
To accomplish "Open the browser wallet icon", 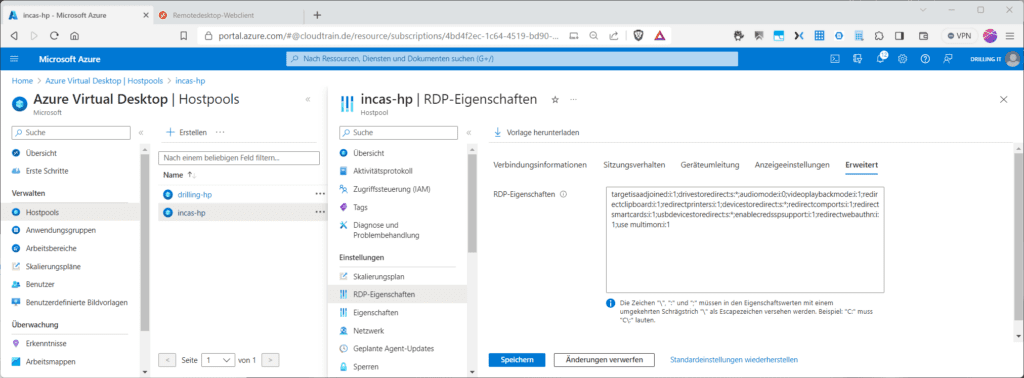I will 923,36.
